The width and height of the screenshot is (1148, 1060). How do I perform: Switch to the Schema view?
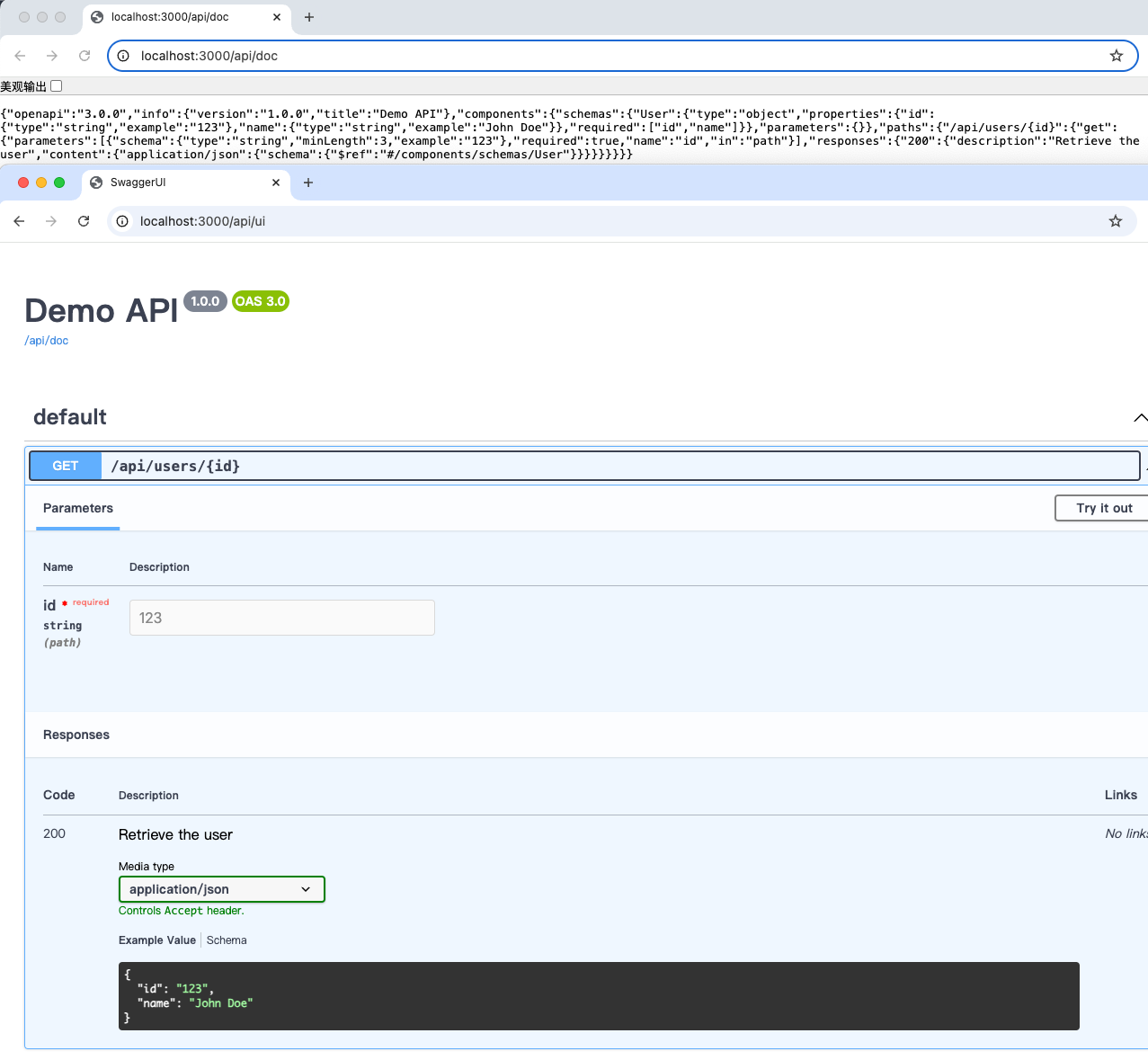pyautogui.click(x=226, y=940)
